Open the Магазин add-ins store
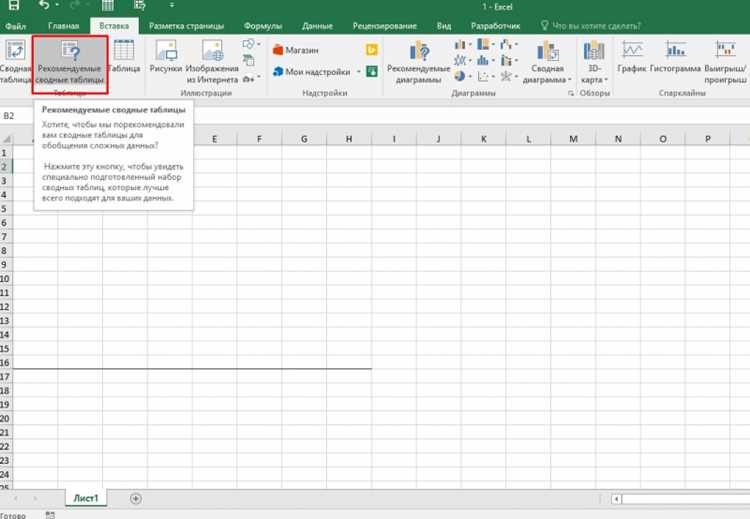750x519 pixels. pos(296,50)
